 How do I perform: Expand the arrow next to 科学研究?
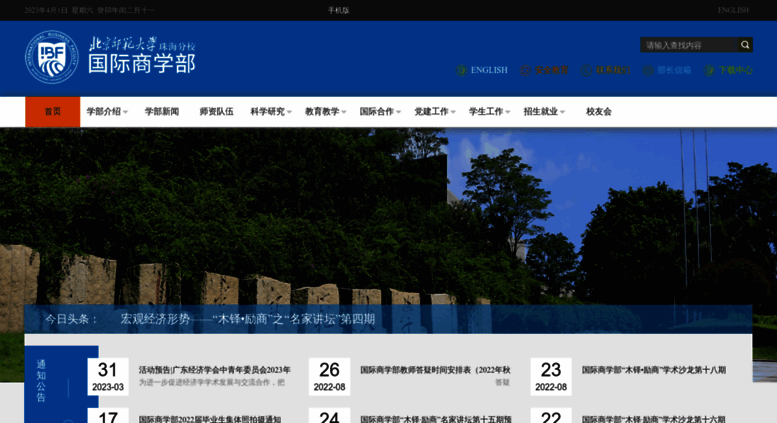click(289, 112)
